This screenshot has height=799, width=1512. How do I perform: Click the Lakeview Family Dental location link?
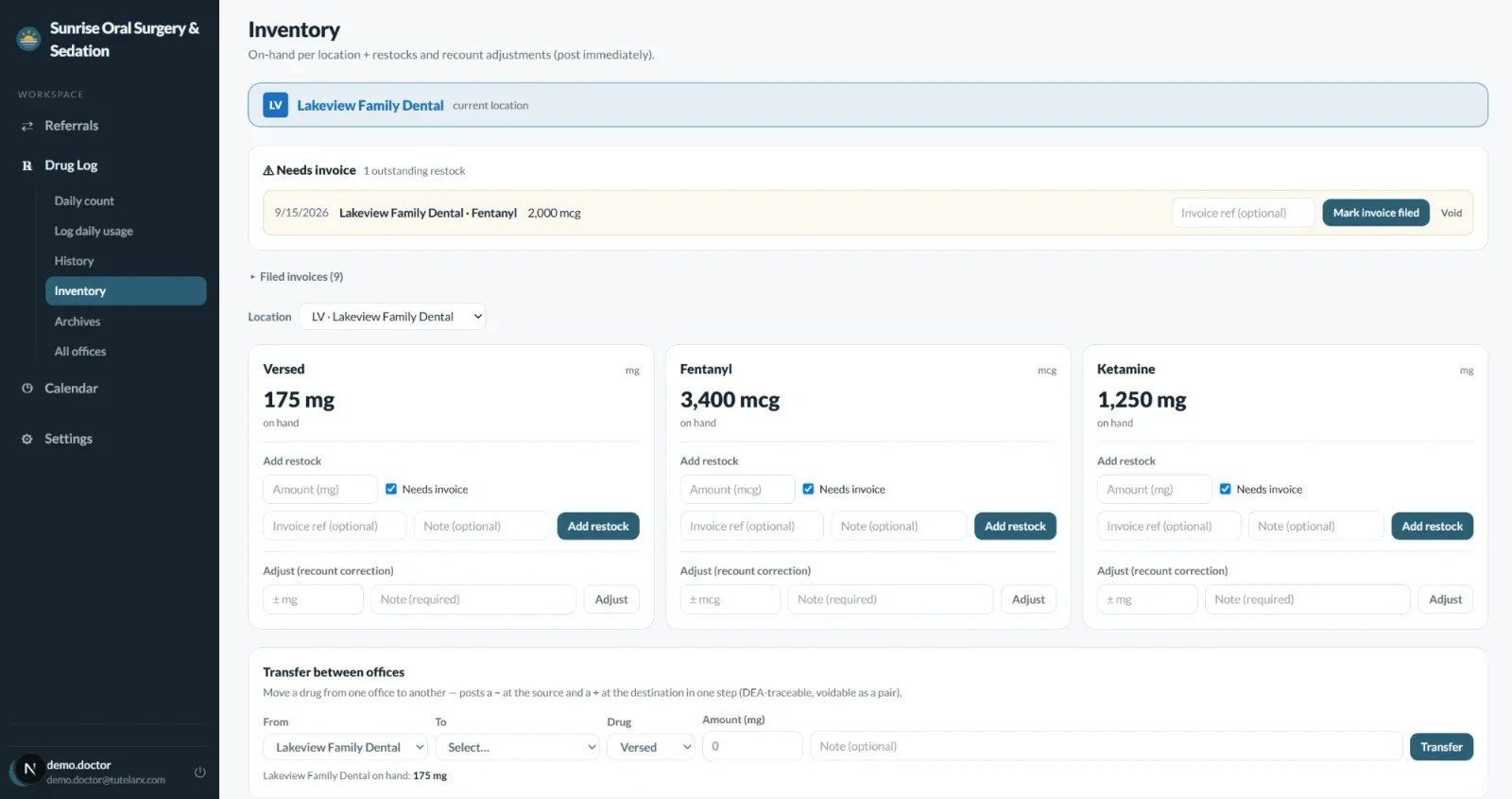point(370,105)
